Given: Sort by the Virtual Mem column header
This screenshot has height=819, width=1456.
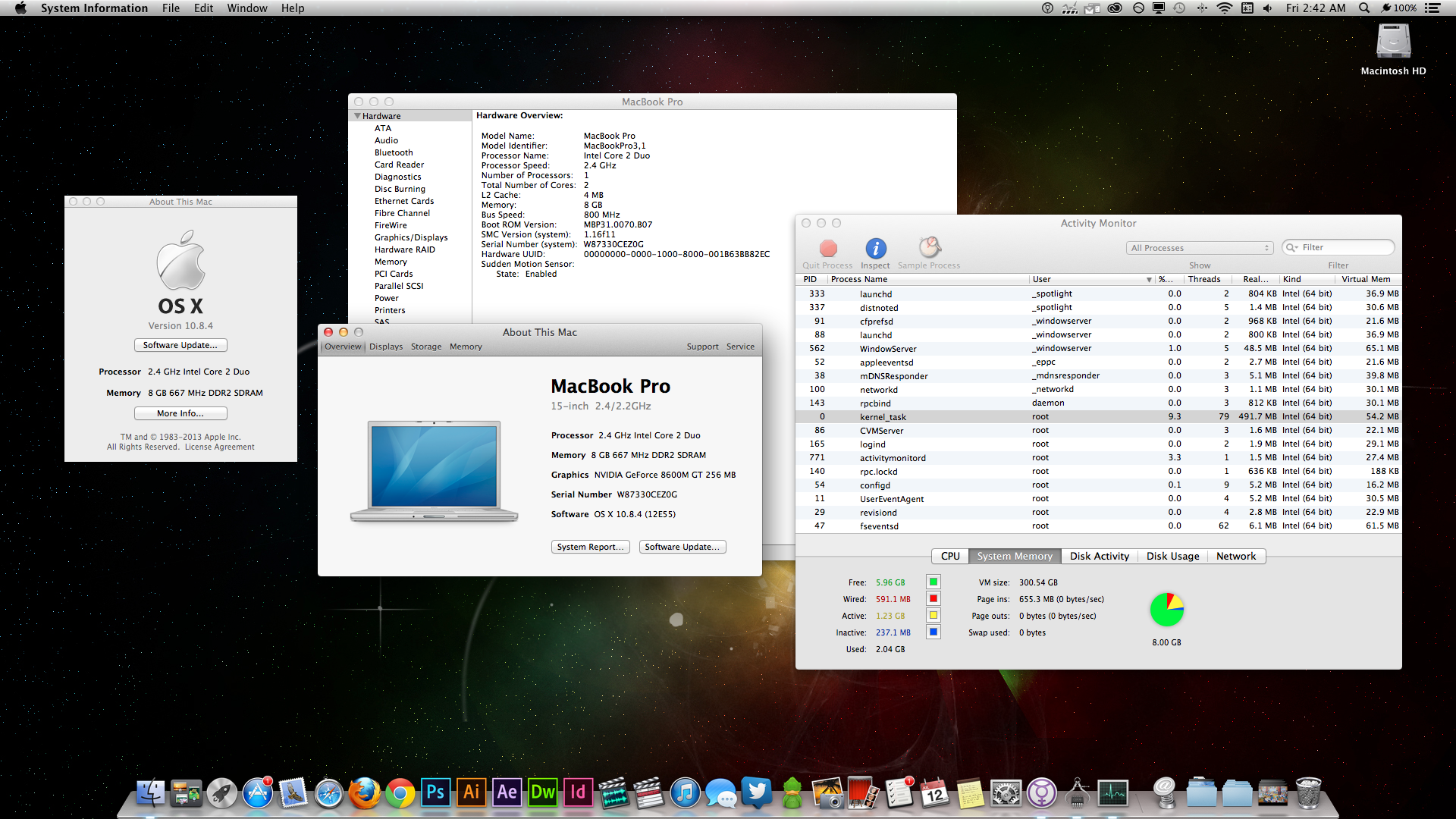Looking at the screenshot, I should 1367,279.
